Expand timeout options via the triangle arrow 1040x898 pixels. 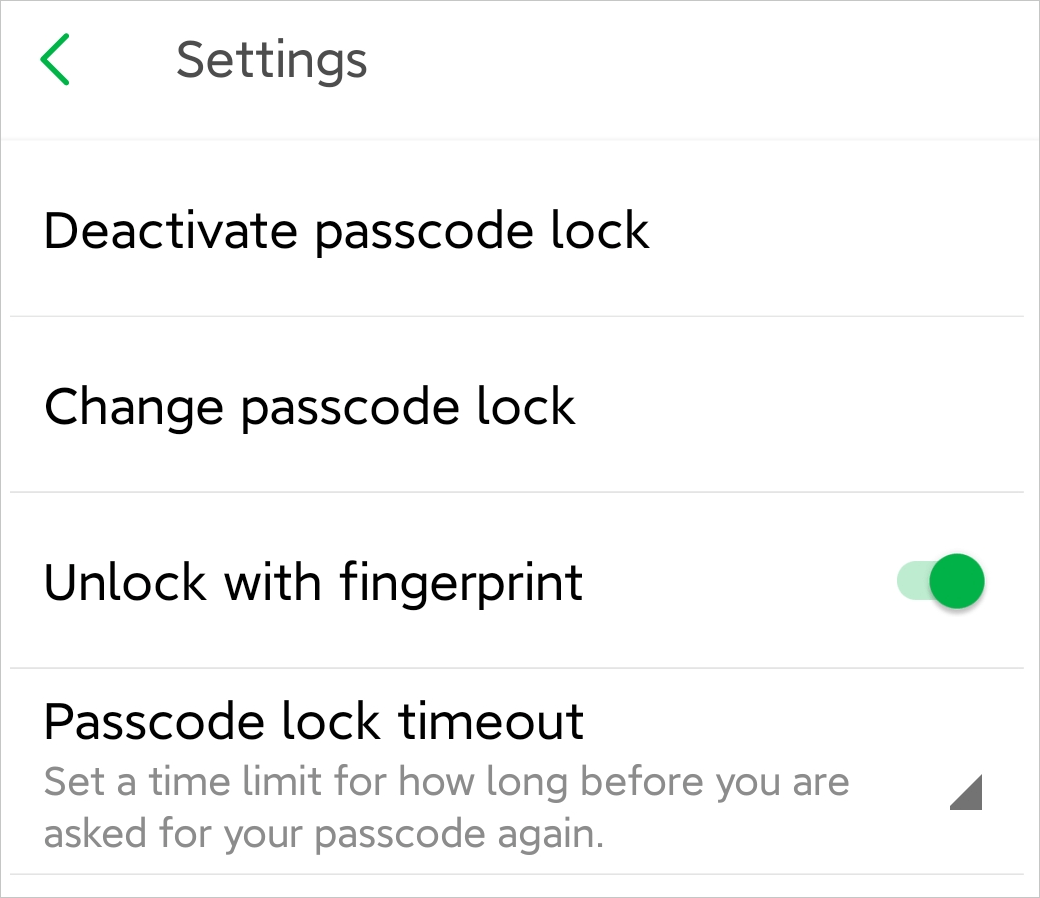coord(966,793)
